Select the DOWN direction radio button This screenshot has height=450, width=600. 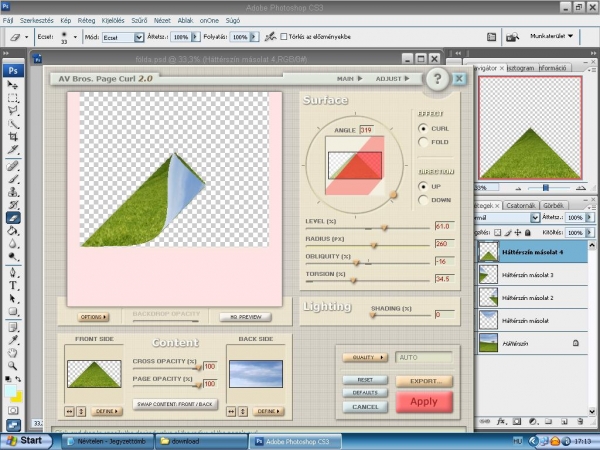423,200
